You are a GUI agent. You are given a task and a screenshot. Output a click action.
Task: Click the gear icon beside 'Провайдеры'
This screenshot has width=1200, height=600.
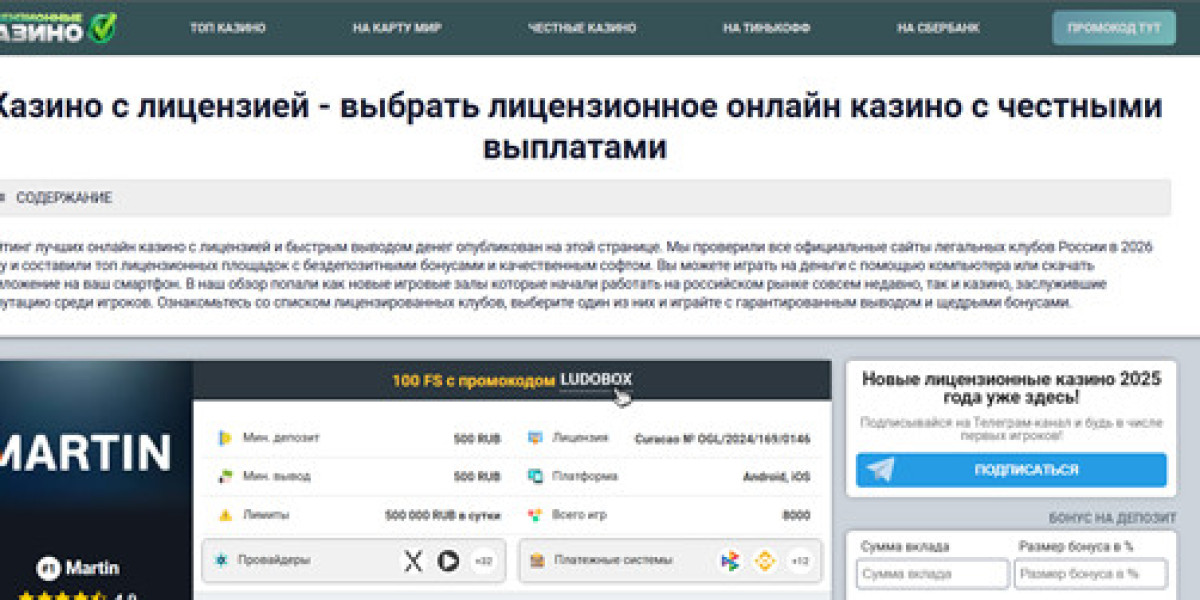click(221, 559)
